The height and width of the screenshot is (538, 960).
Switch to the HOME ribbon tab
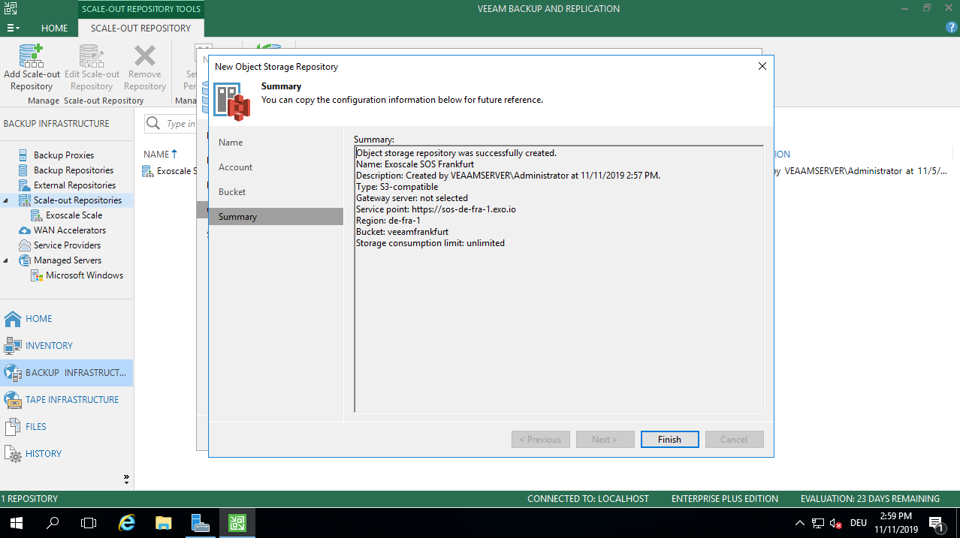click(54, 28)
